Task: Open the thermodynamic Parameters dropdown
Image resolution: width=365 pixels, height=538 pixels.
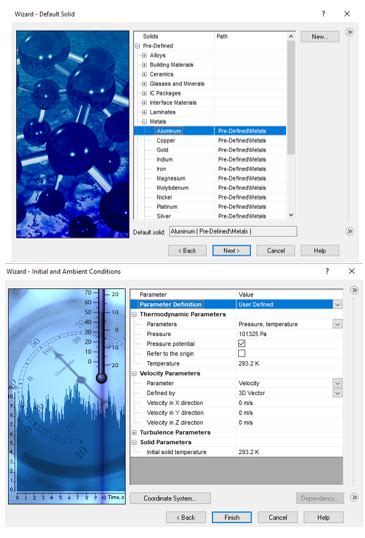Action: click(338, 324)
